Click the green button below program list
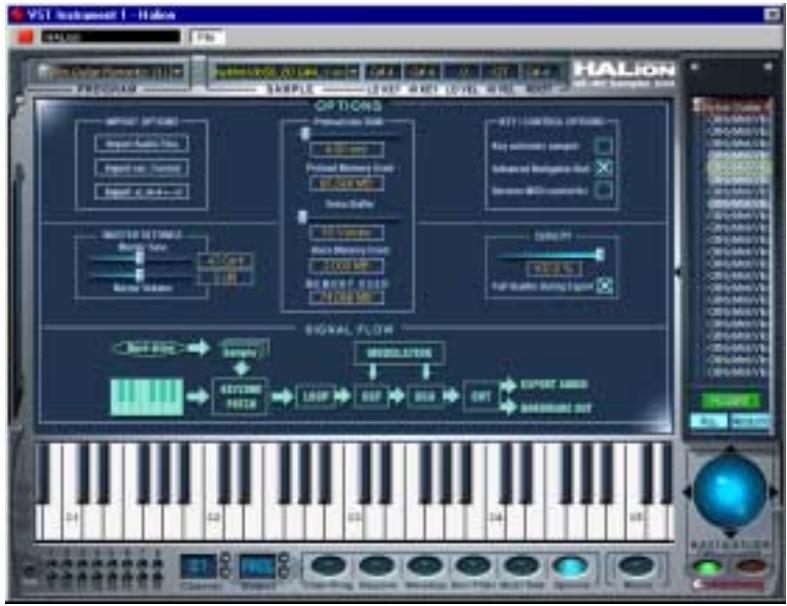Screen dimensions: 787x606 pos(731,400)
